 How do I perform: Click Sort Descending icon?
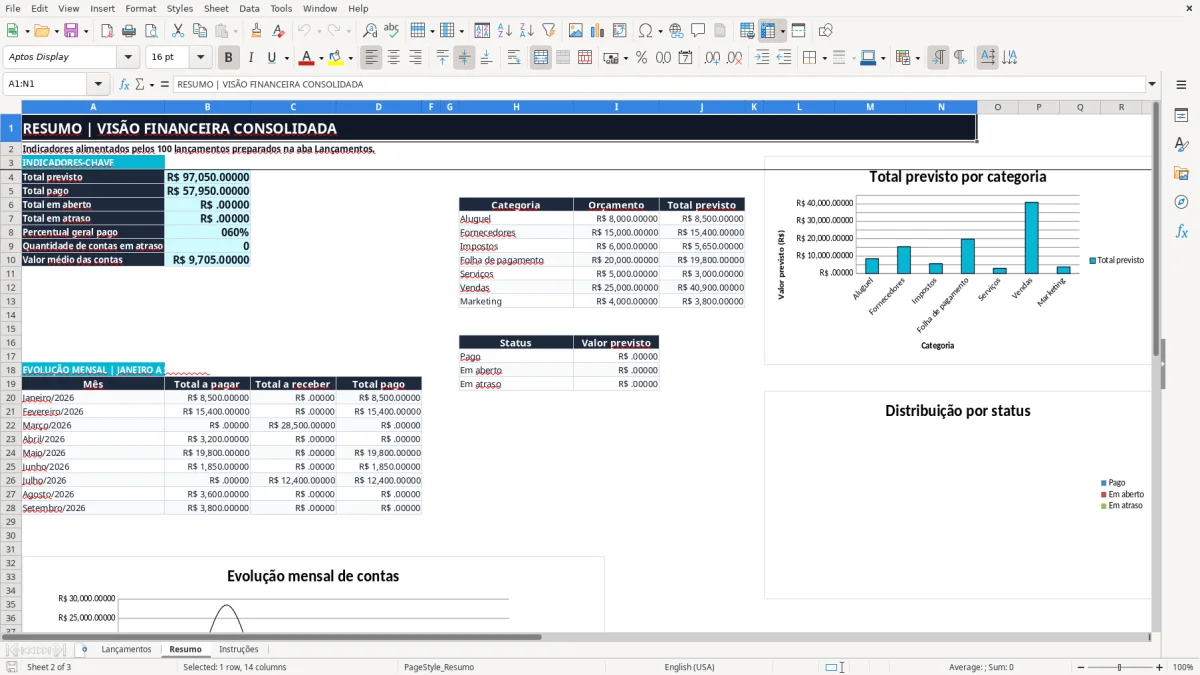[527, 31]
